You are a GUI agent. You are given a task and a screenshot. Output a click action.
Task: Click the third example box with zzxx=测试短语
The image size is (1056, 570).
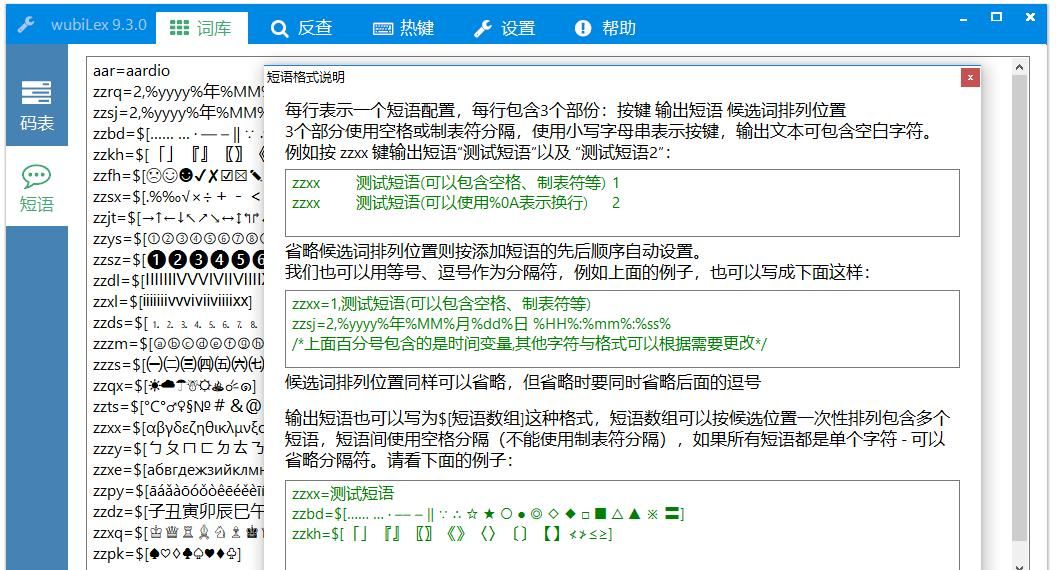[x=622, y=525]
